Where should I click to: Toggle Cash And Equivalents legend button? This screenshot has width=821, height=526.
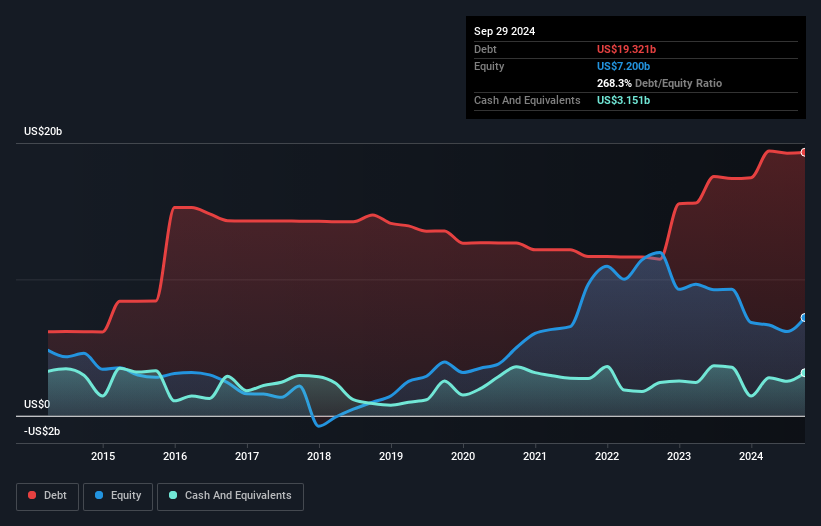click(x=230, y=496)
